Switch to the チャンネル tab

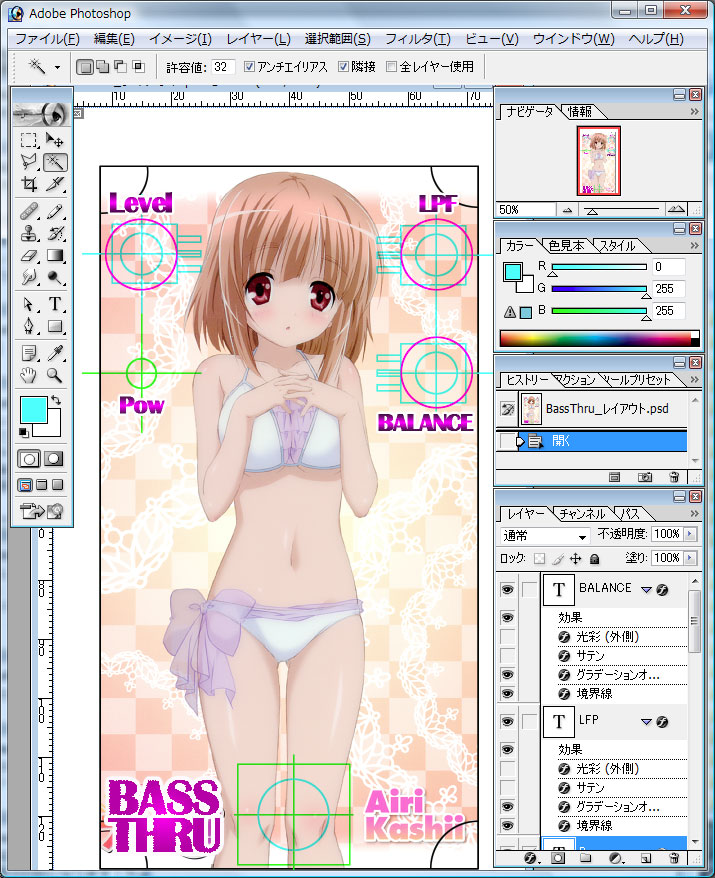tap(583, 513)
